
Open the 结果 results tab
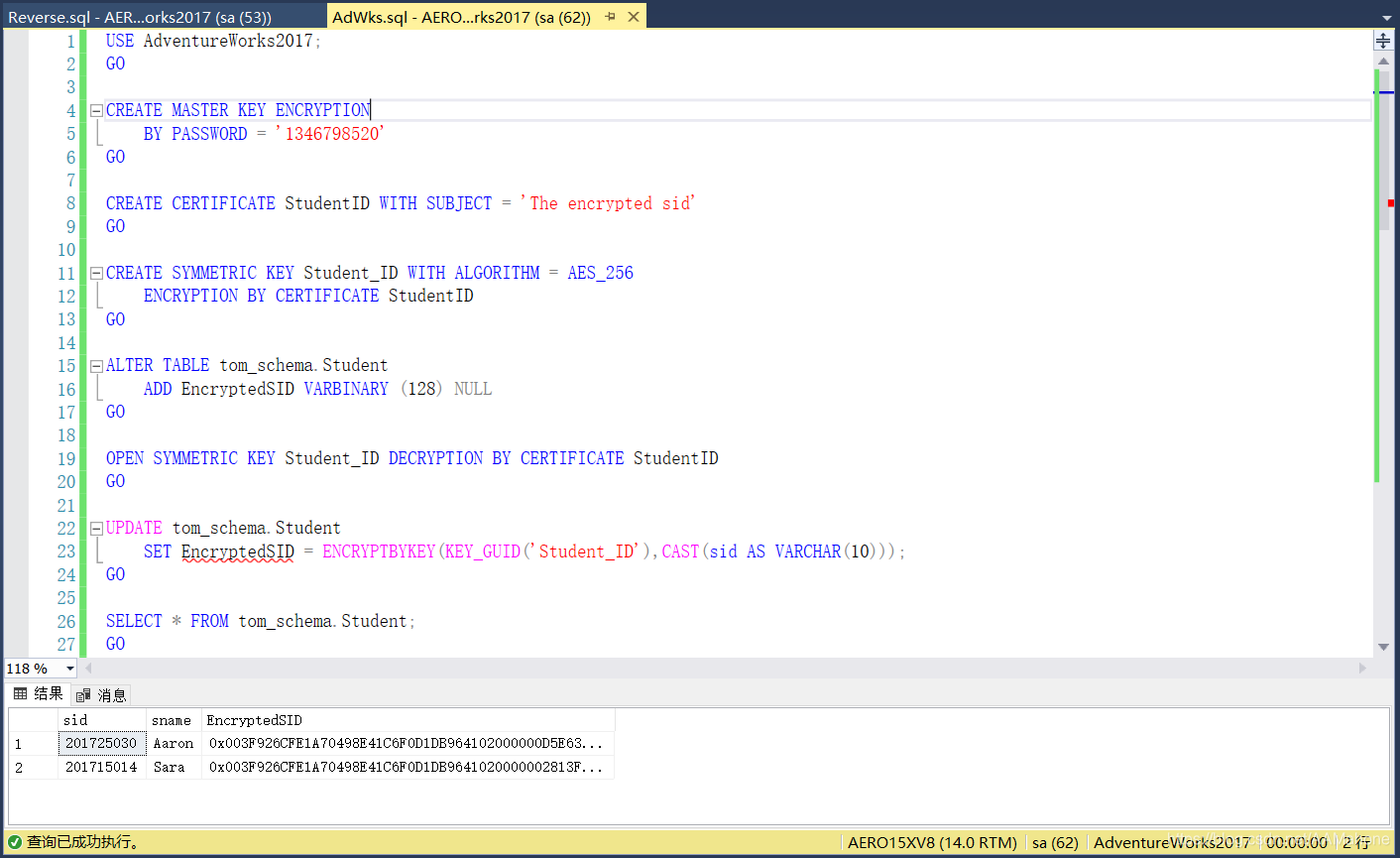click(39, 694)
